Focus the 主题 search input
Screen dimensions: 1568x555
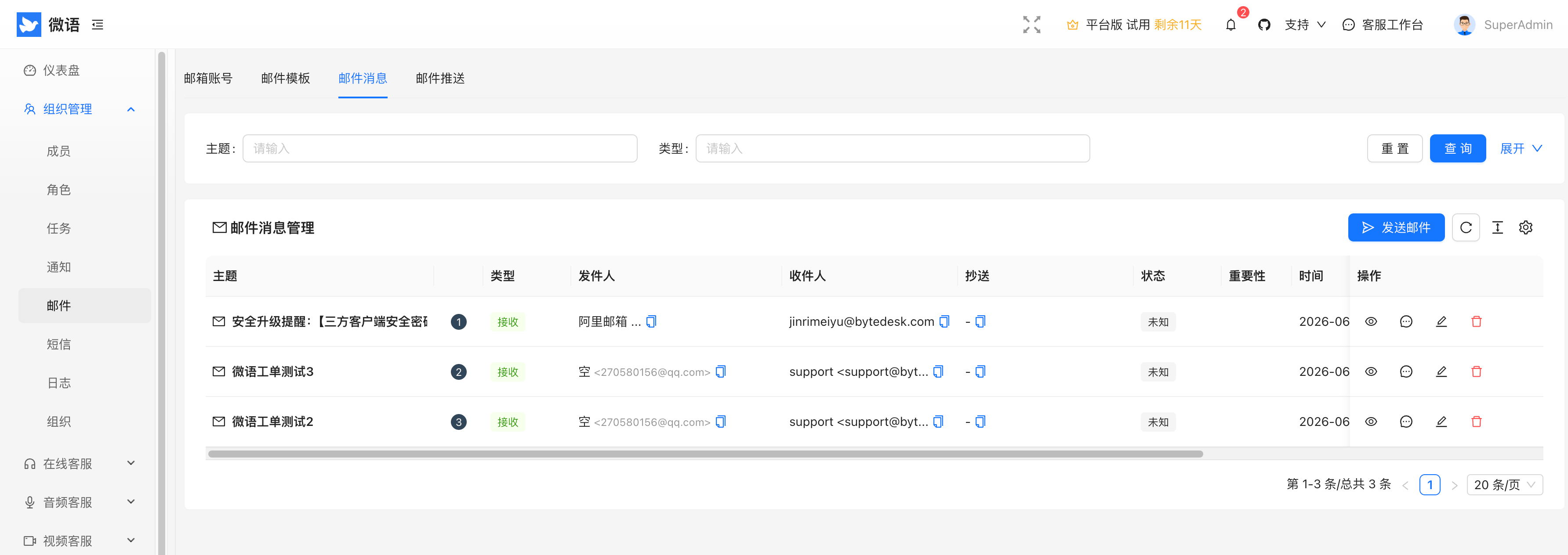439,148
